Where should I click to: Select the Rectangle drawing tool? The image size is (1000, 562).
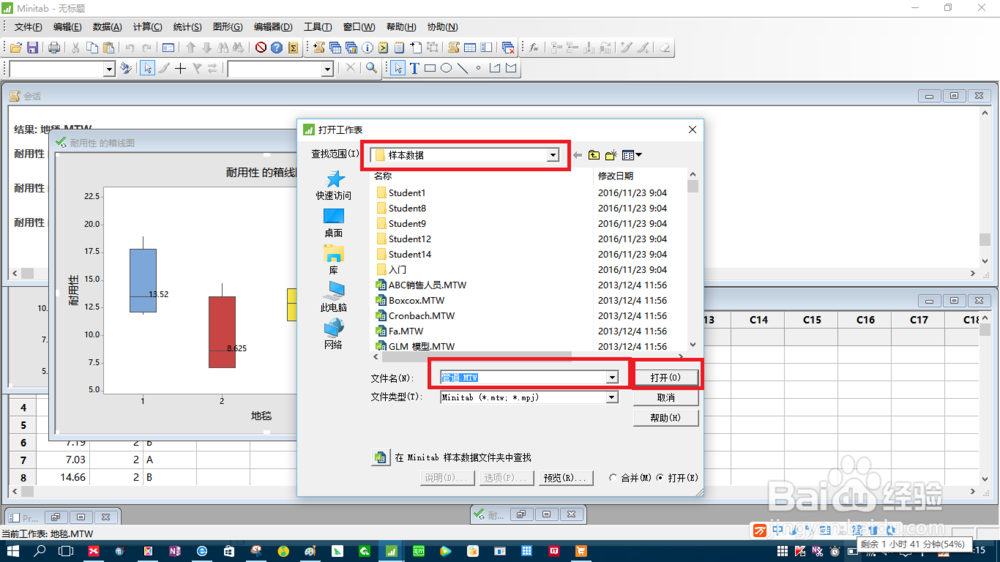430,68
